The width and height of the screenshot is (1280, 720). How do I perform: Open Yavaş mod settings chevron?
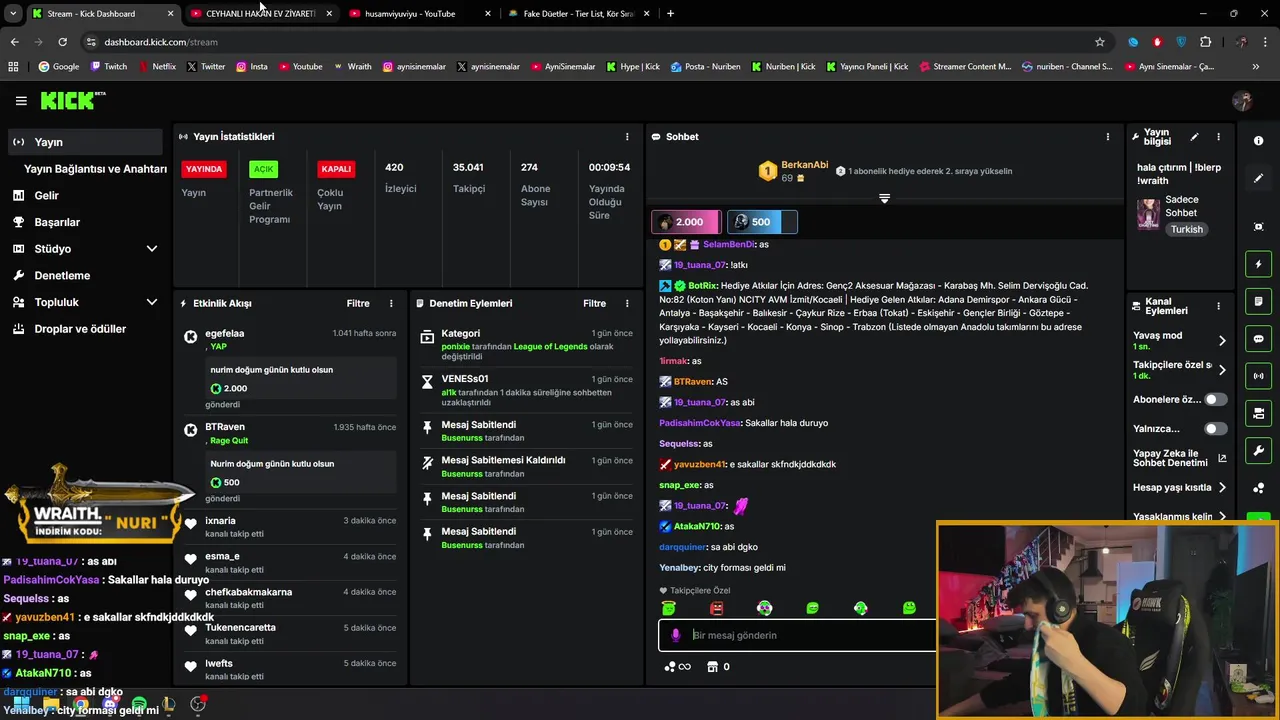(1222, 340)
